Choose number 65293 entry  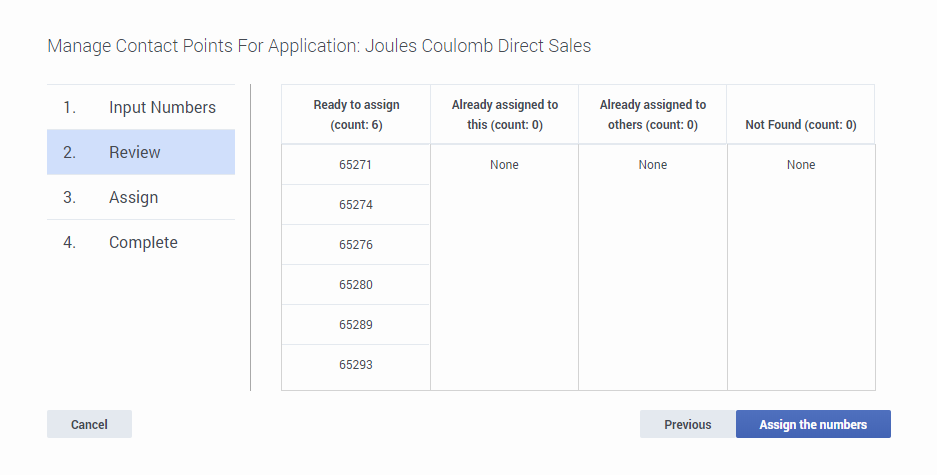tap(355, 365)
